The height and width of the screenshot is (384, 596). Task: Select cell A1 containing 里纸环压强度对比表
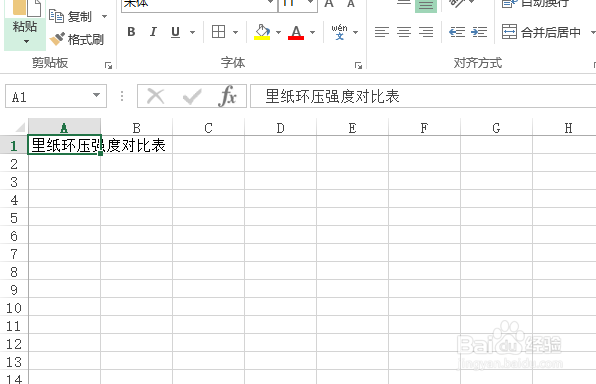[64, 145]
